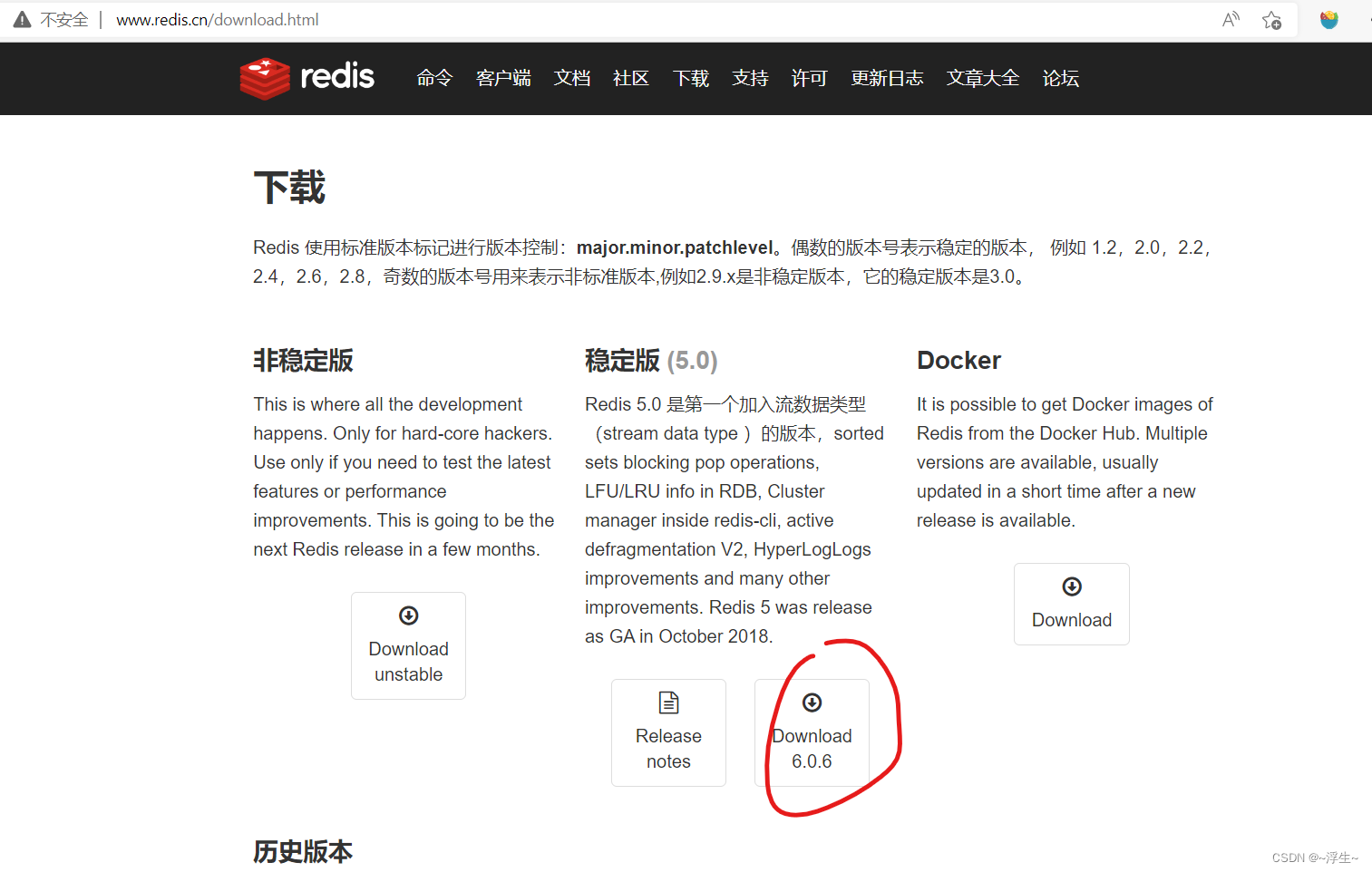1372x872 pixels.
Task: Click the Download unstable button
Action: click(409, 645)
